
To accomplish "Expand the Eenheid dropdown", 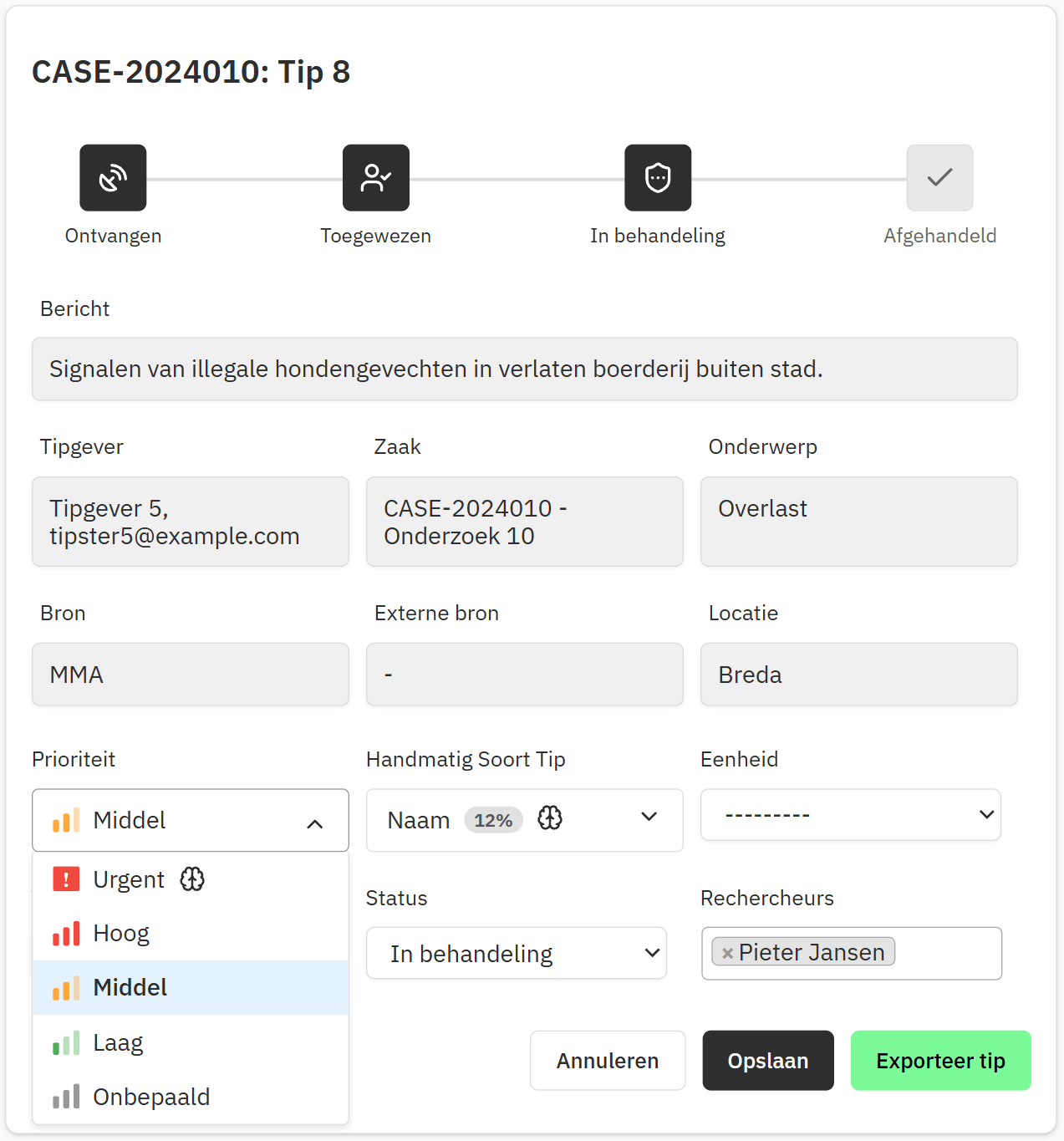I will (985, 815).
